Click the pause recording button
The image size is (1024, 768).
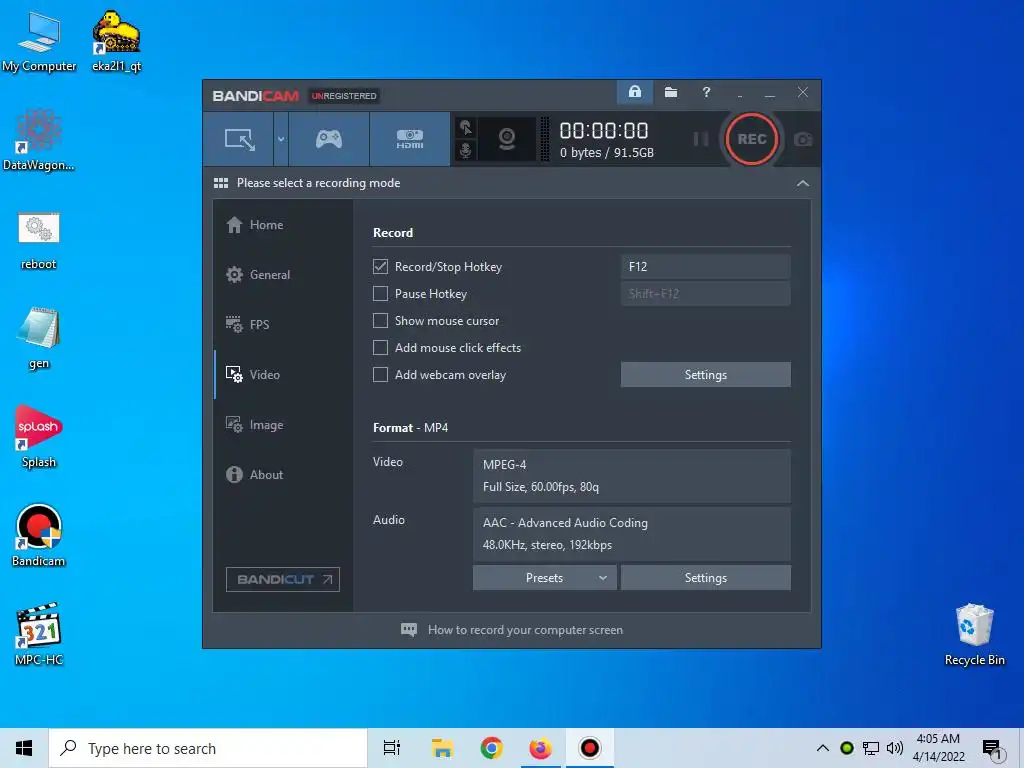[701, 139]
